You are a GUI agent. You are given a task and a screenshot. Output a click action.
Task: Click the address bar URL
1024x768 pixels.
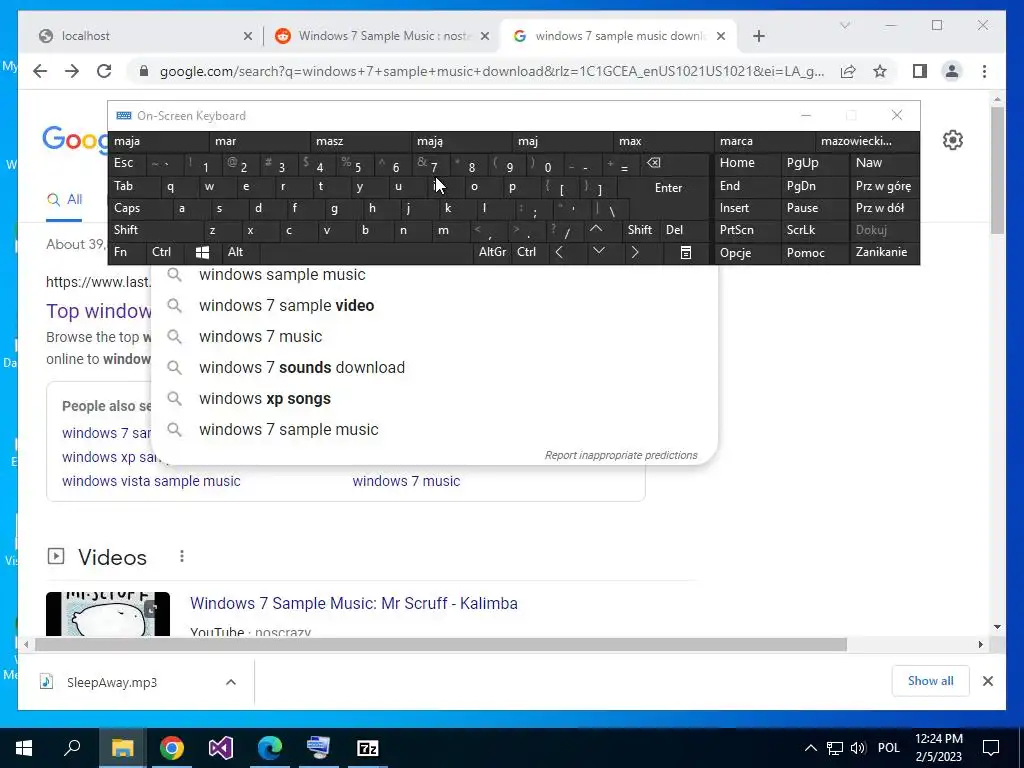(492, 71)
